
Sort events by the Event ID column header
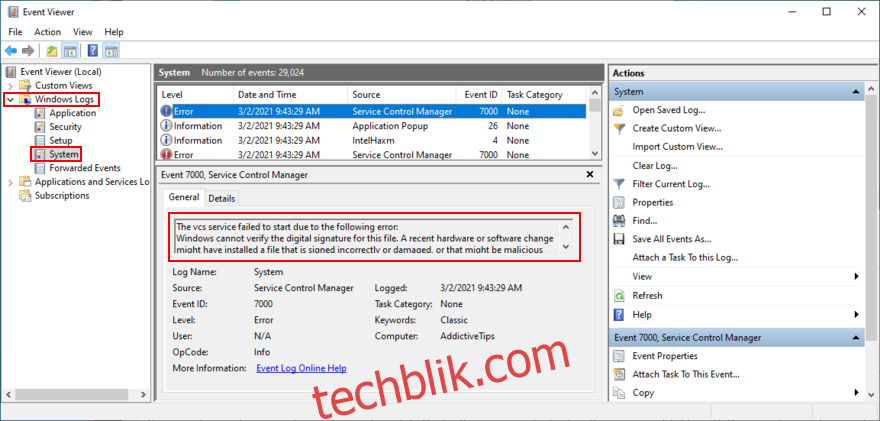point(478,95)
